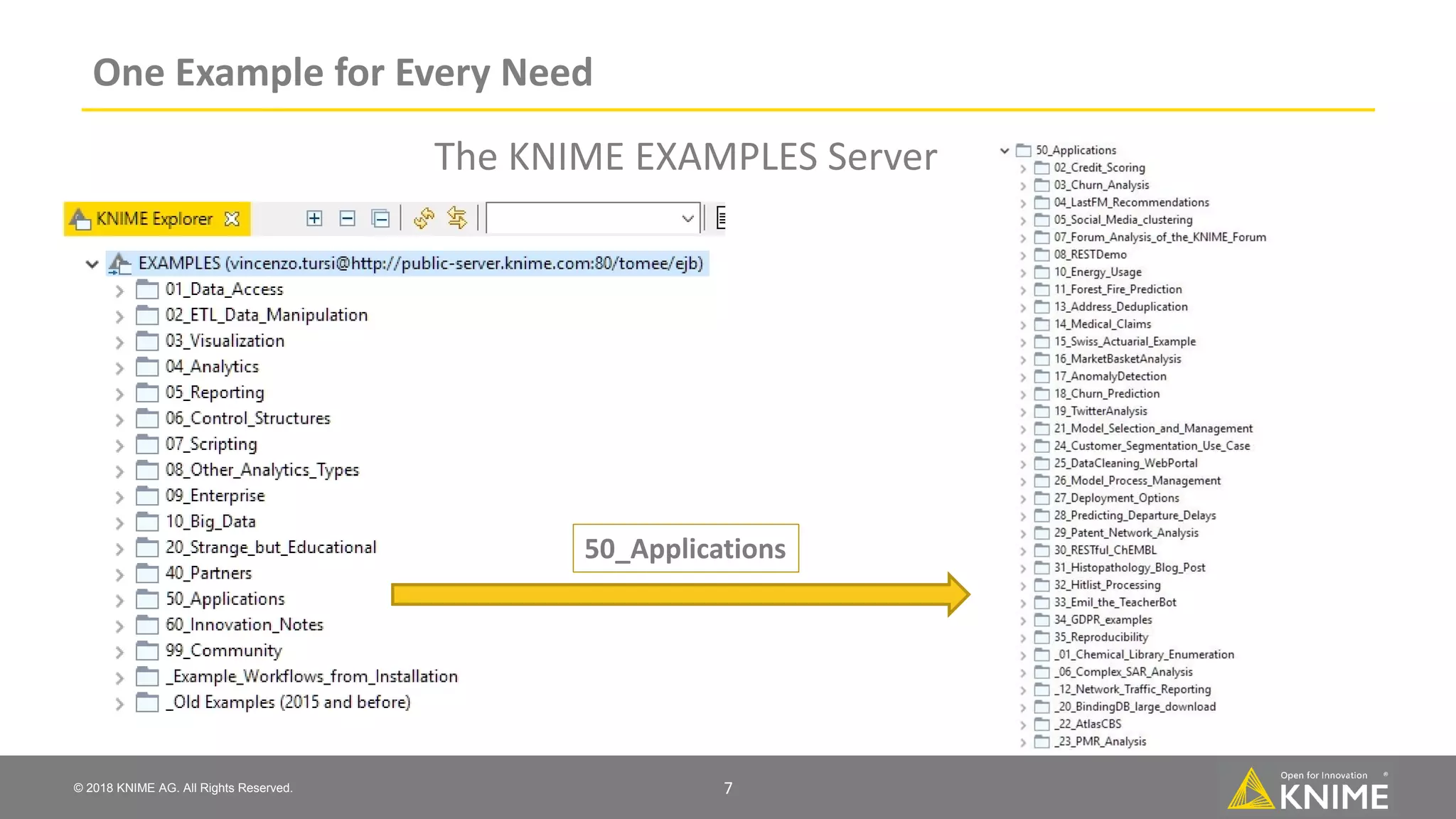Click the Expand selected element plus icon
The width and height of the screenshot is (1456, 819).
[314, 218]
